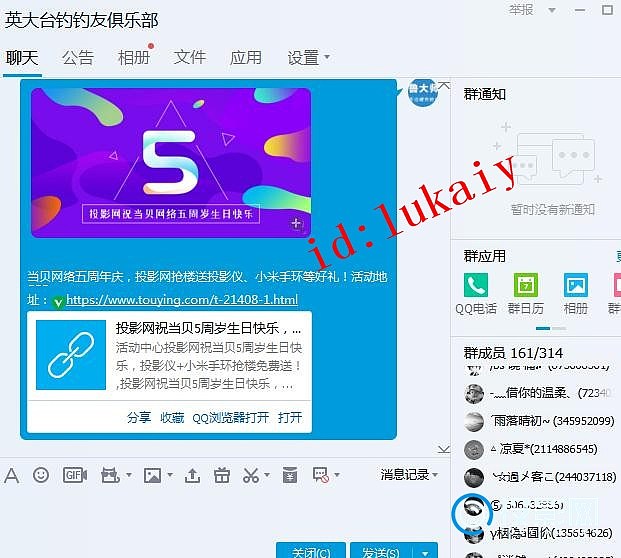Open screenshot options dropdown arrow
This screenshot has height=558, width=621.
(x=267, y=474)
